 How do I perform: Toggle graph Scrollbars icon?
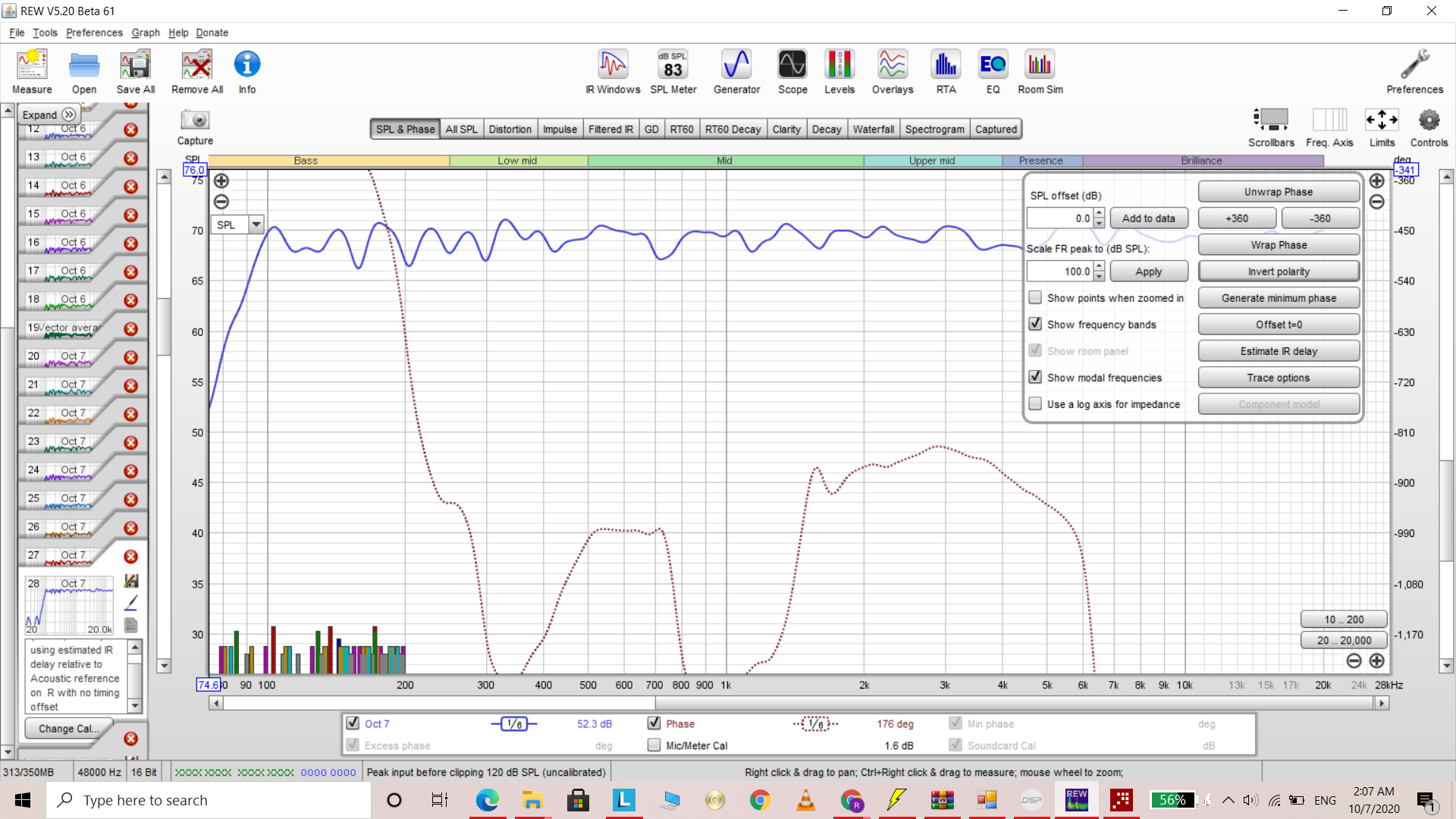[1272, 127]
